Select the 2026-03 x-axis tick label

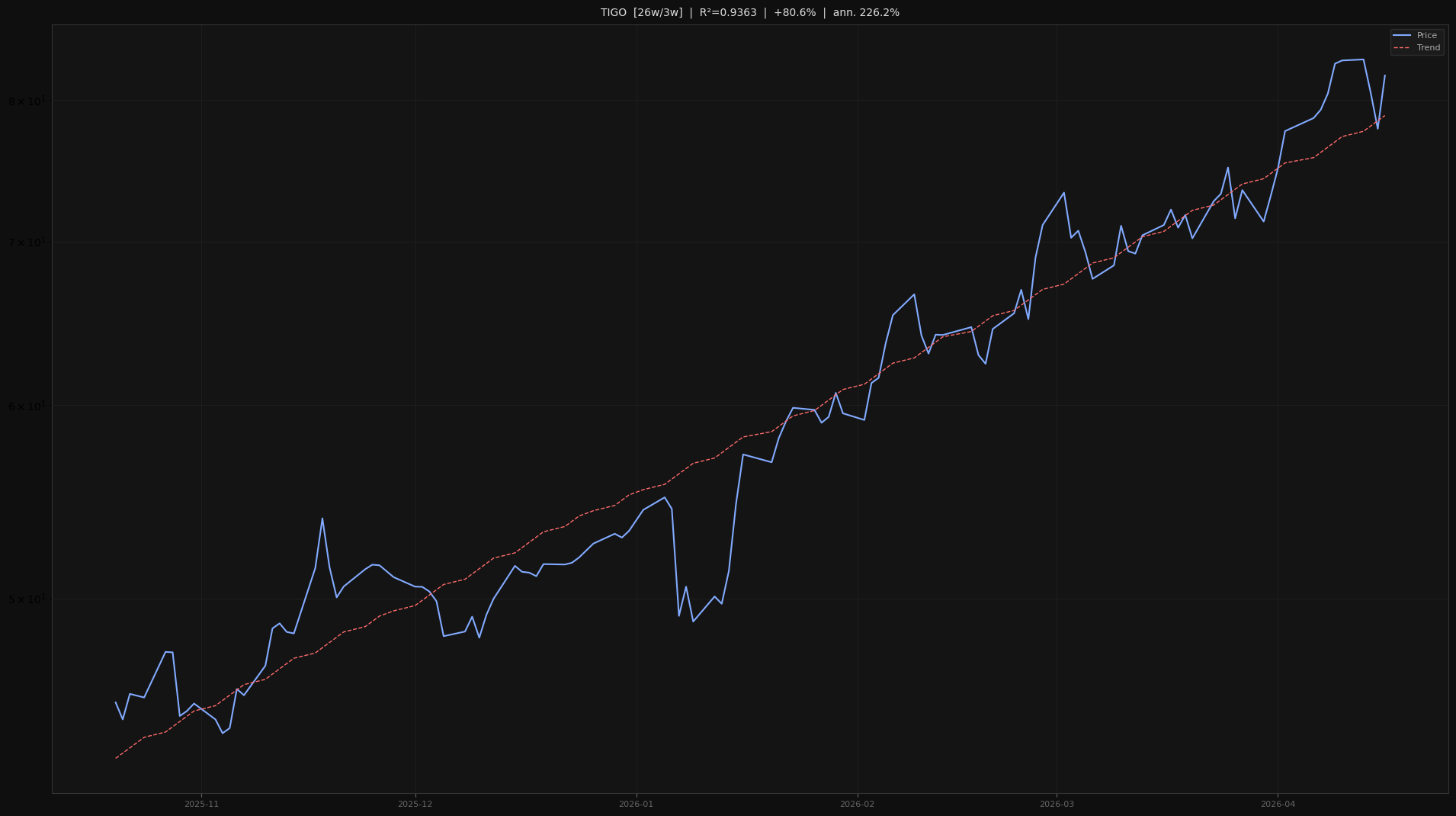coord(1057,804)
